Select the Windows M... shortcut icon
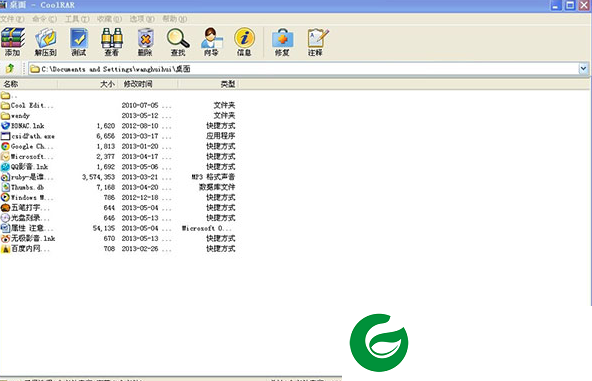 [x=5, y=197]
